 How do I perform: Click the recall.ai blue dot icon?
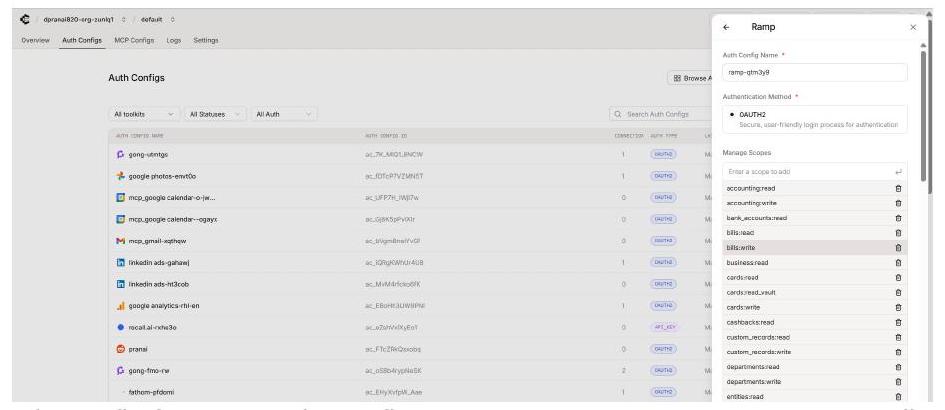click(x=121, y=327)
